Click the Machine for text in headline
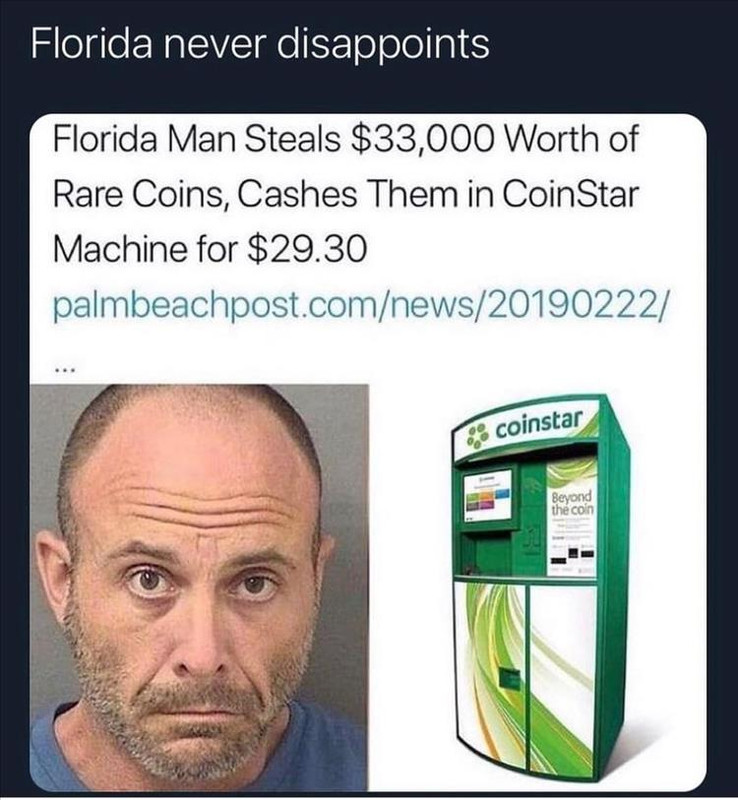Image resolution: width=738 pixels, height=800 pixels. tap(145, 250)
